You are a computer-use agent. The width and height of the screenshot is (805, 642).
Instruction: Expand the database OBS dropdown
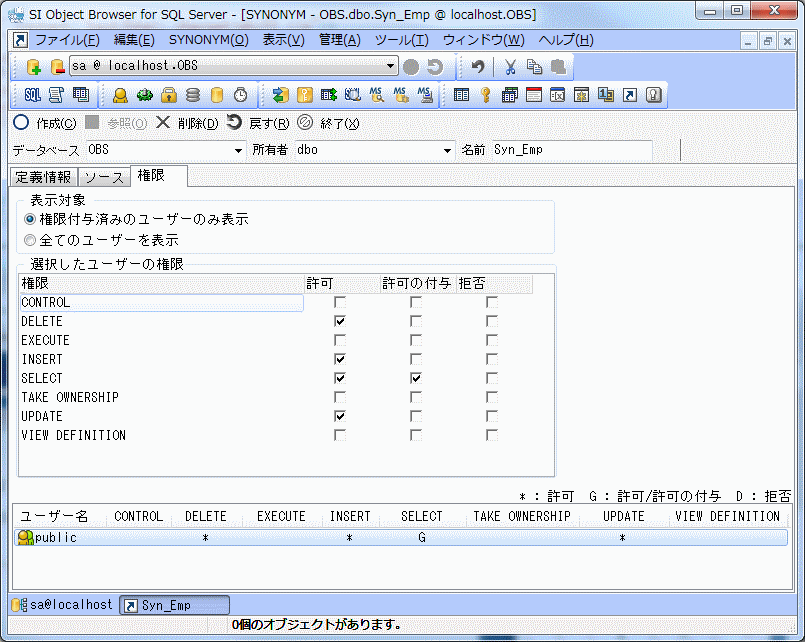(238, 150)
